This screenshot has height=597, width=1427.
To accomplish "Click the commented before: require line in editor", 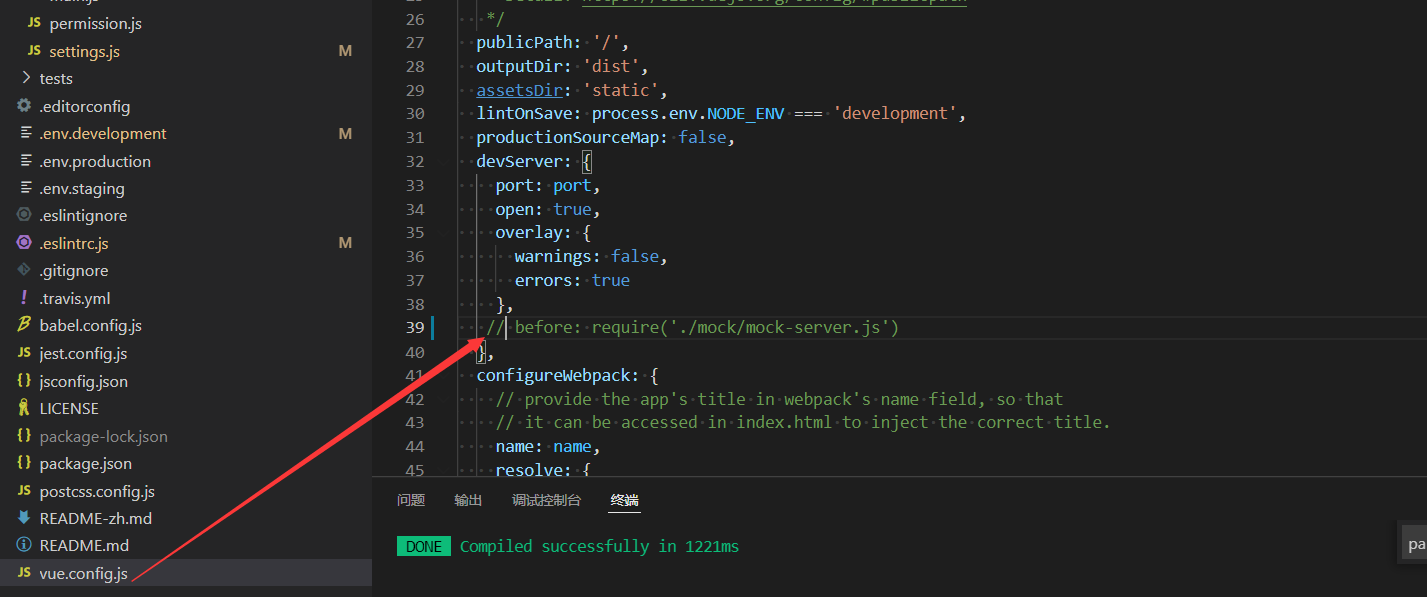I will [x=693, y=328].
